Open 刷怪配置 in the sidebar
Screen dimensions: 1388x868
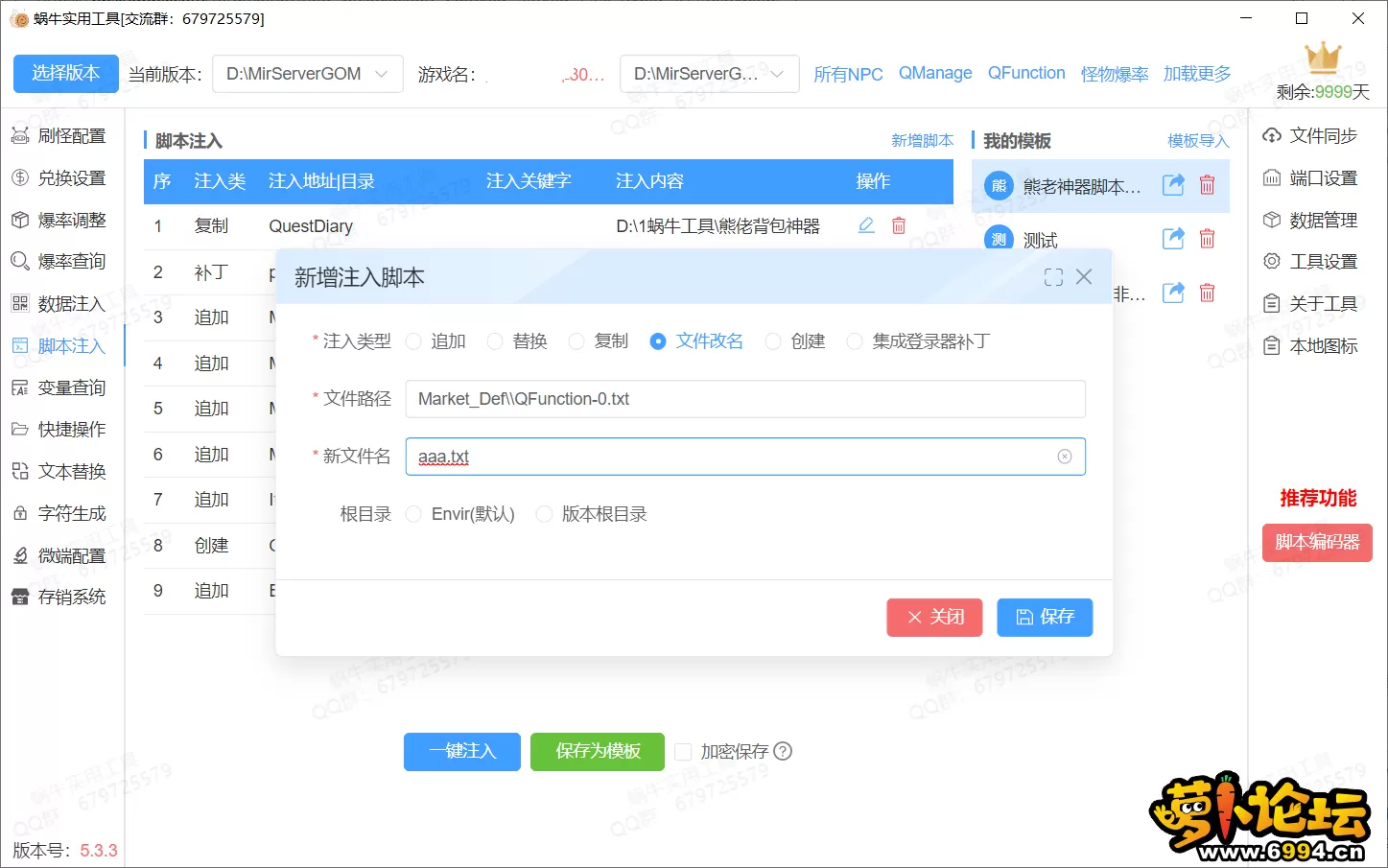[x=59, y=136]
